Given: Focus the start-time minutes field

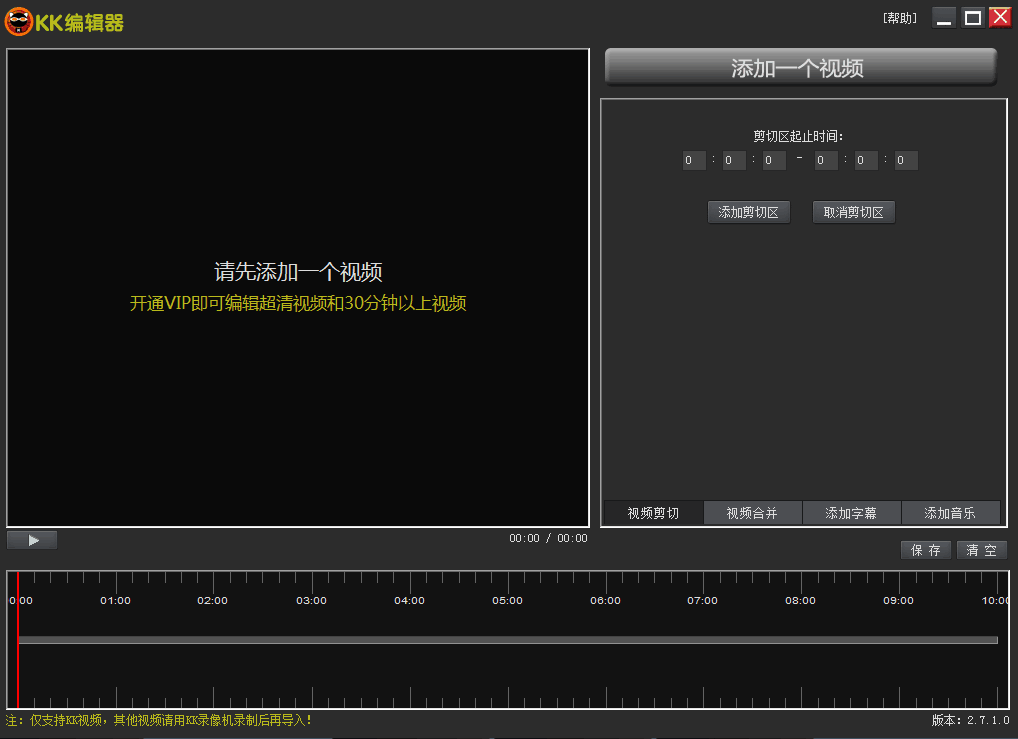Looking at the screenshot, I should pyautogui.click(x=734, y=160).
